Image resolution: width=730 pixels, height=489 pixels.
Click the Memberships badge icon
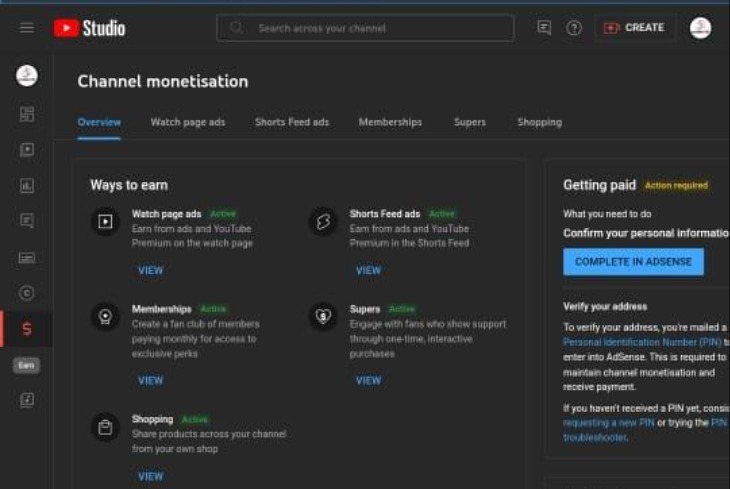pos(105,317)
